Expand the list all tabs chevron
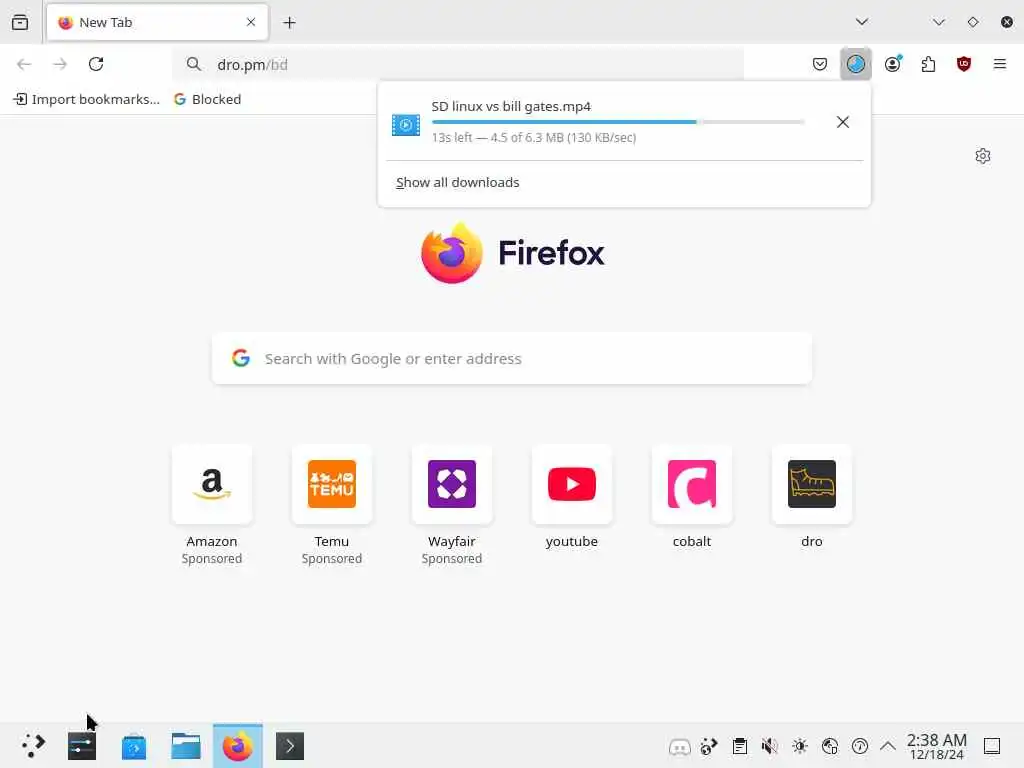 click(862, 22)
